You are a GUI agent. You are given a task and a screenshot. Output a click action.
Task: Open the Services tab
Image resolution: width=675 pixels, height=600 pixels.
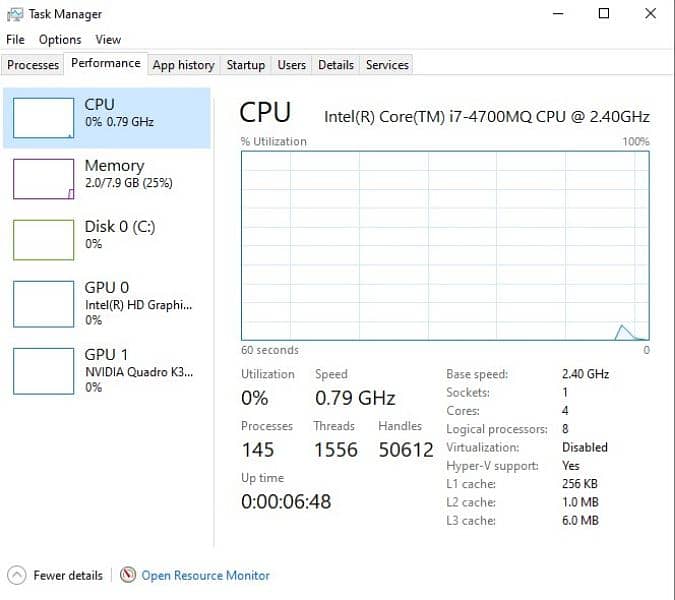pos(387,65)
